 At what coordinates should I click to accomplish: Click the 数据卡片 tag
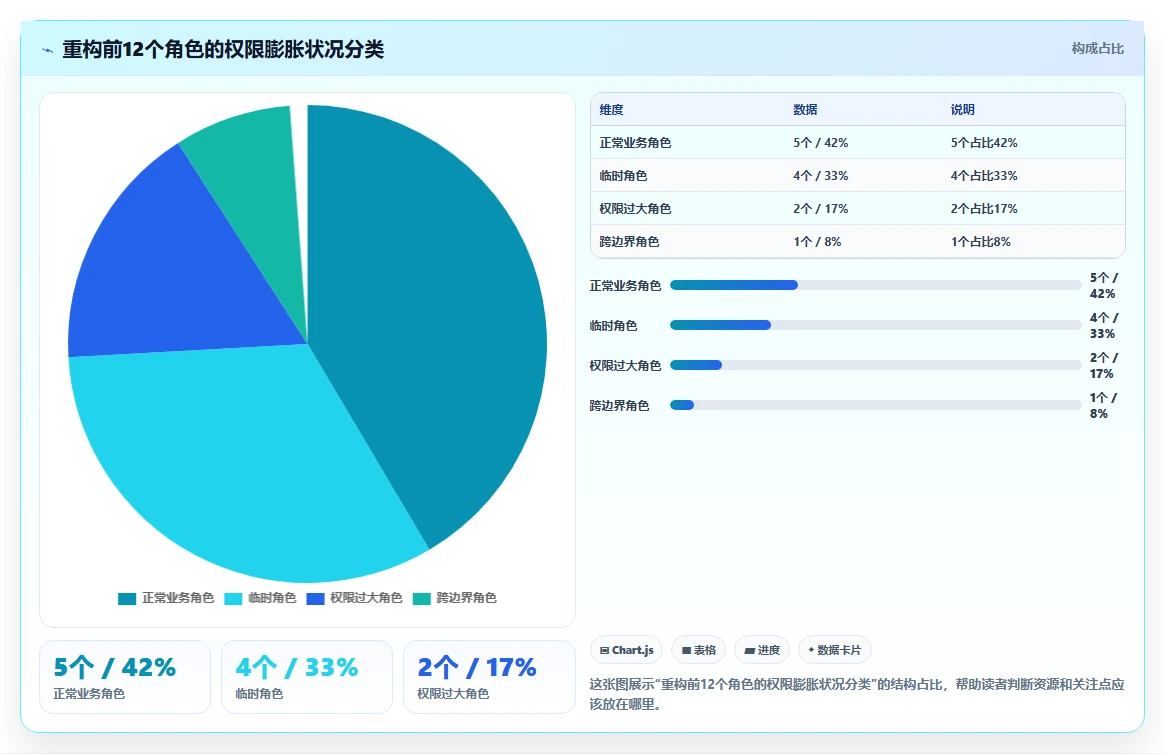click(834, 650)
